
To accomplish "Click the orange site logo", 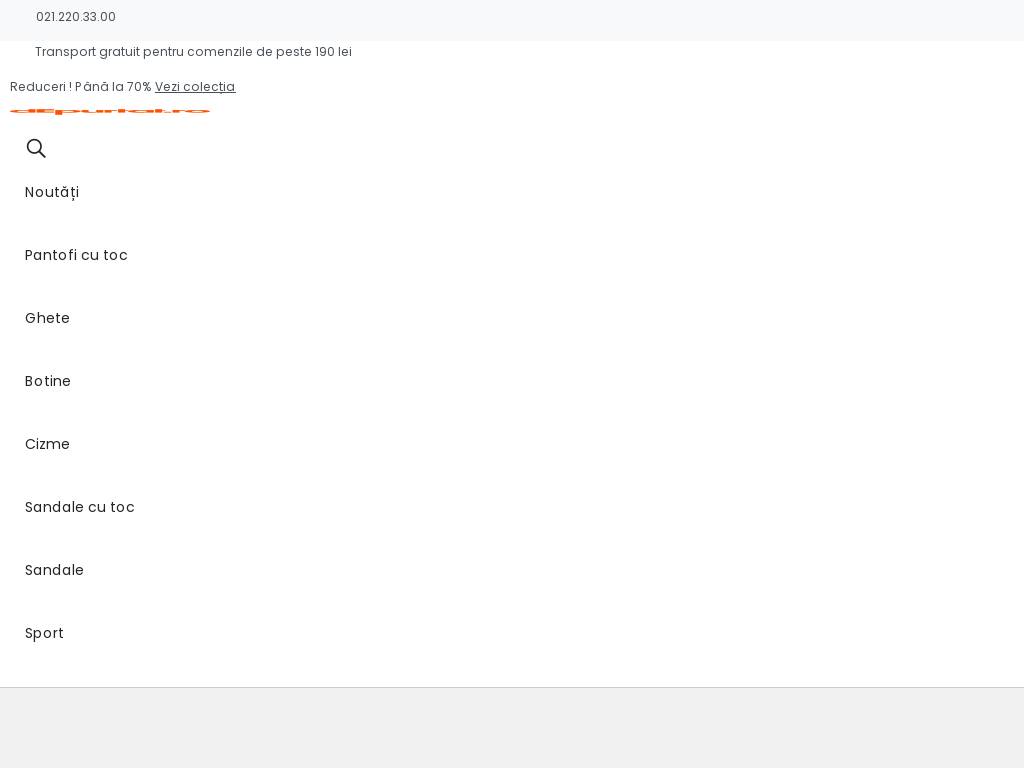I will pos(110,111).
